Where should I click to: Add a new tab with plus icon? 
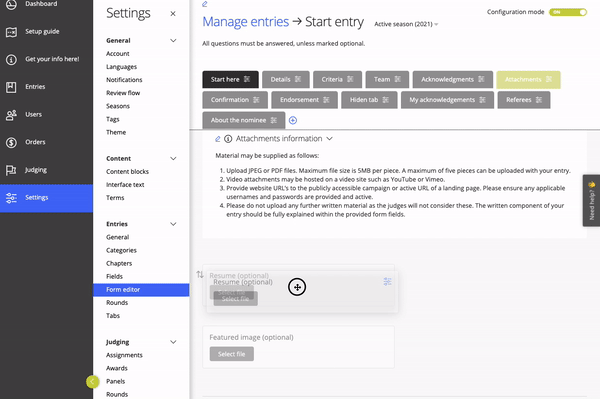pos(293,121)
